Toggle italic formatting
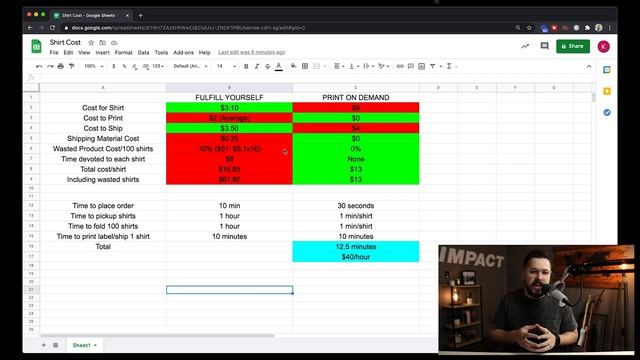The image size is (640, 360). (257, 66)
